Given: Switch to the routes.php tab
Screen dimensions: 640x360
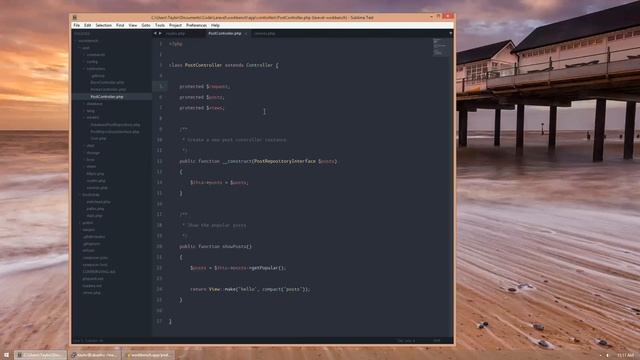Looking at the screenshot, I should 176,33.
